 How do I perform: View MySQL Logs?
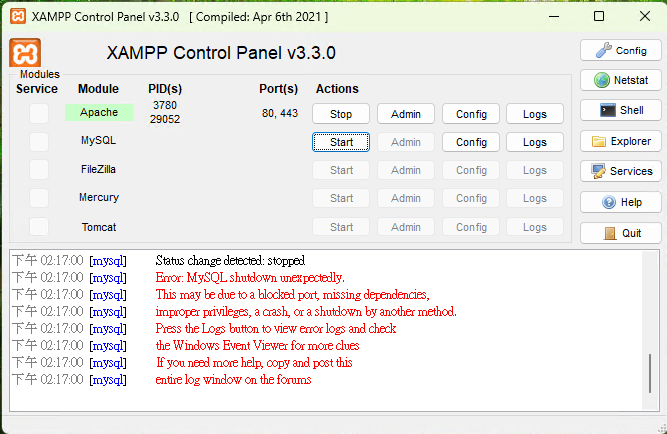535,142
